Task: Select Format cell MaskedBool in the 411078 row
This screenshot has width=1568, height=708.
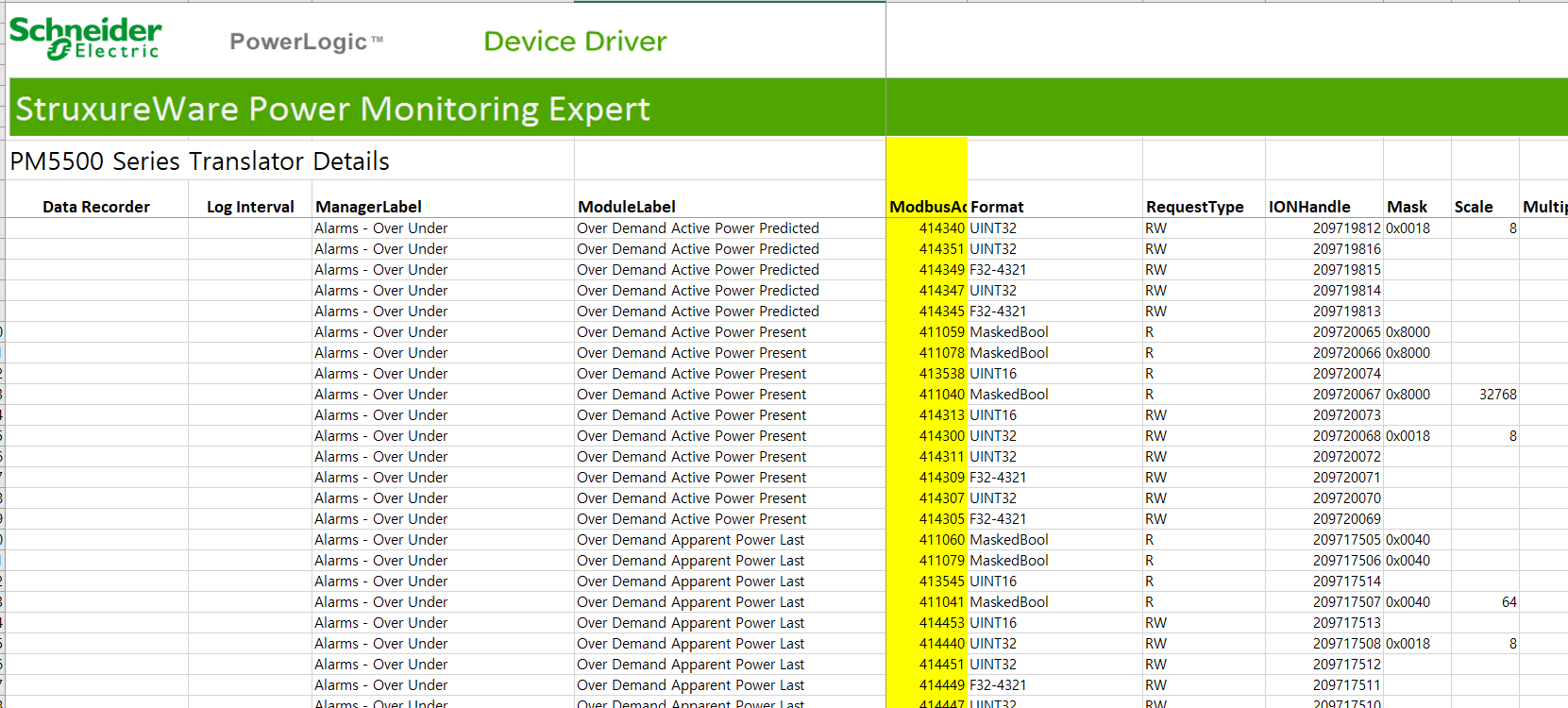Action: pos(1055,353)
